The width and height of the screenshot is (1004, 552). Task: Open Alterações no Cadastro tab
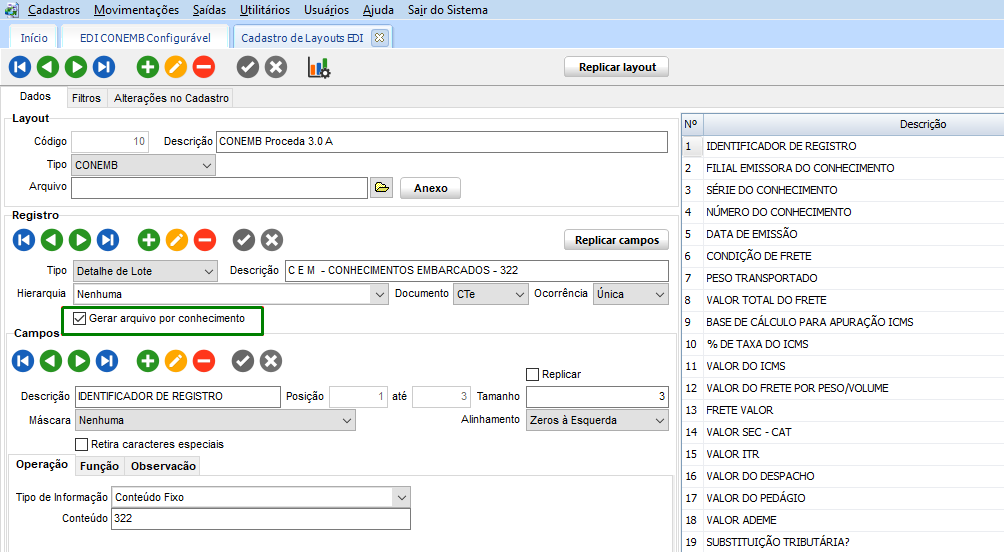click(171, 98)
